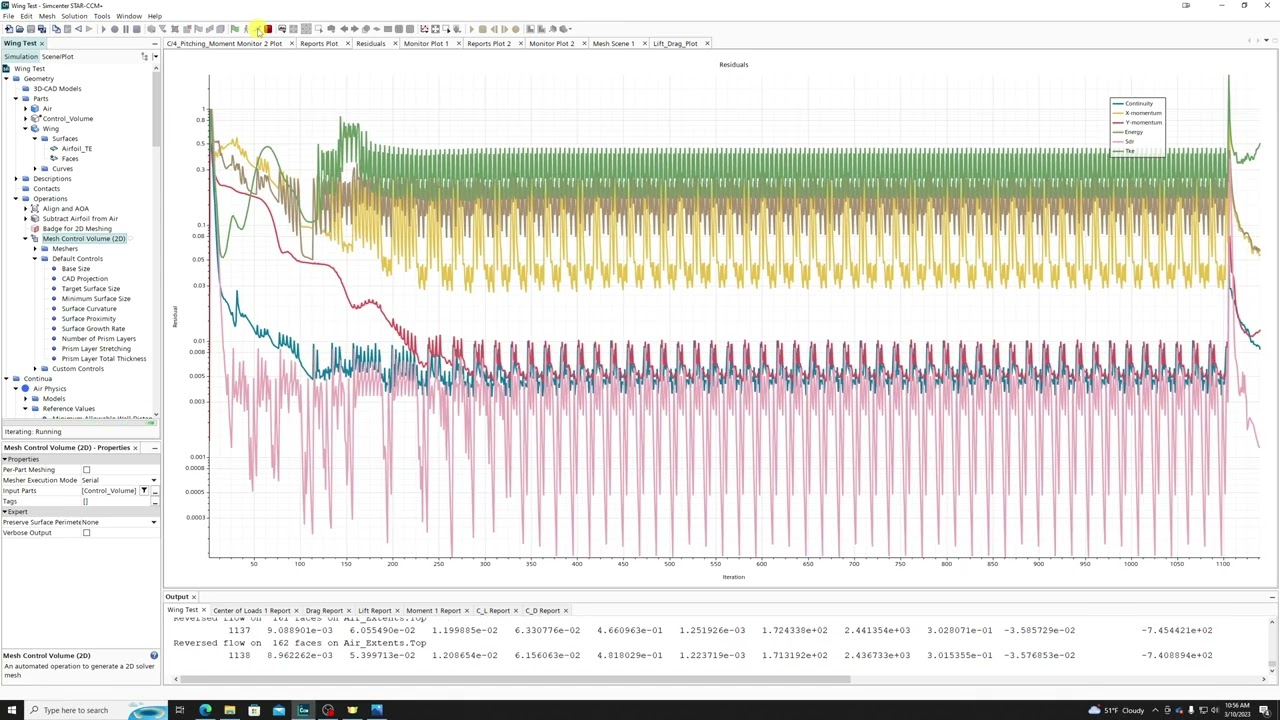Screen dimensions: 1280x720
Task: Click the save simulation toolbar icon
Action: coord(30,29)
